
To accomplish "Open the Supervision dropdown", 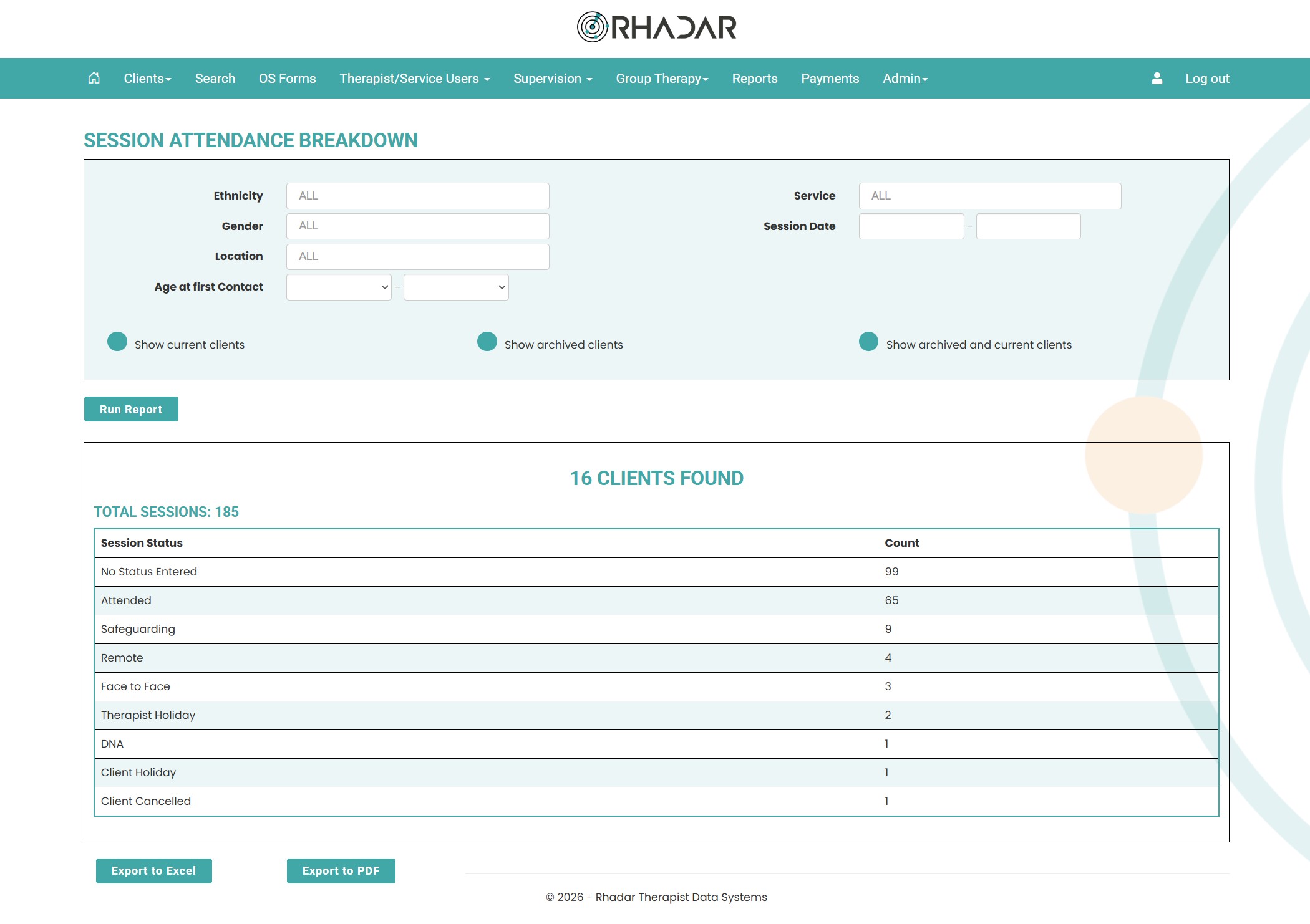I will click(553, 79).
